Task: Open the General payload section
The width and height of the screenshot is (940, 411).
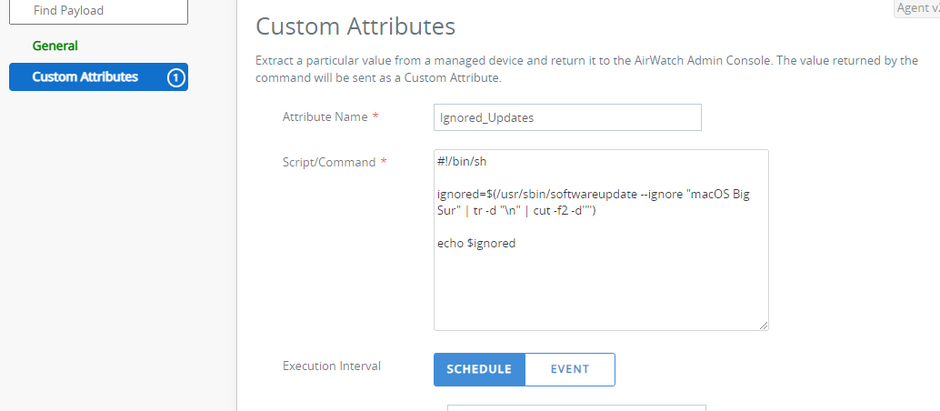Action: point(55,46)
